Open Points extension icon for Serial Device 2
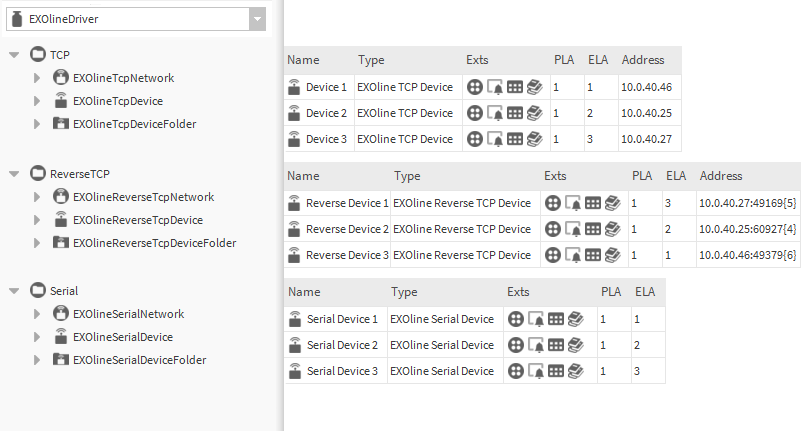Viewport: 802px width, 431px height. [516, 345]
